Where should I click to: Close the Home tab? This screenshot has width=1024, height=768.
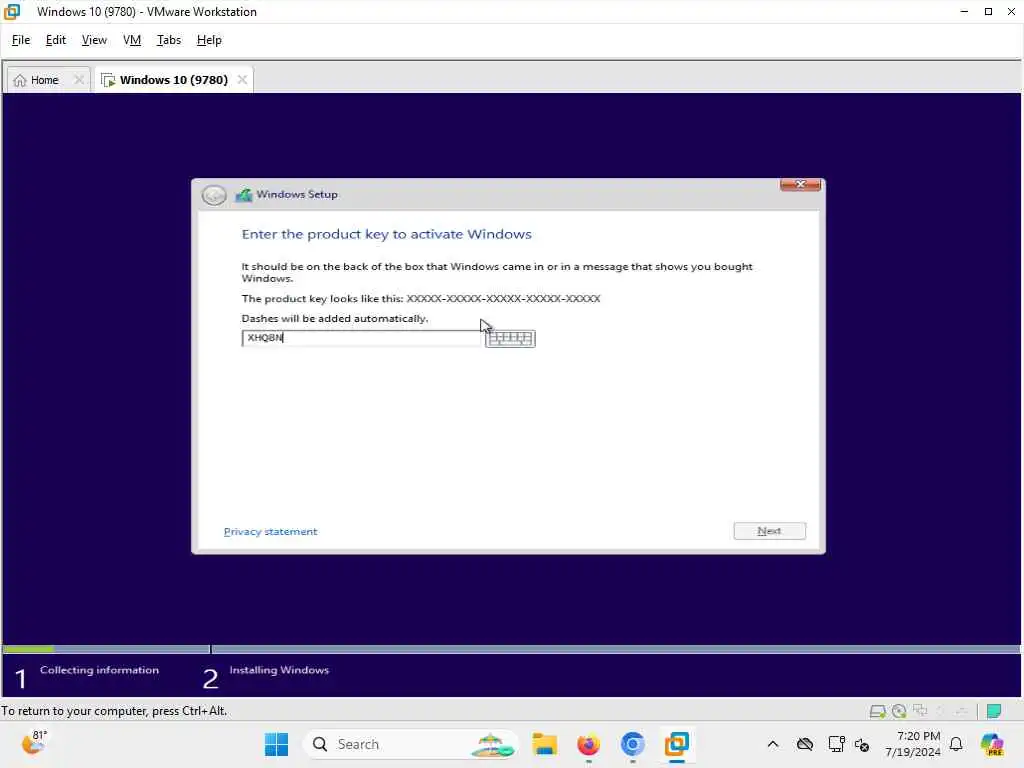(79, 80)
